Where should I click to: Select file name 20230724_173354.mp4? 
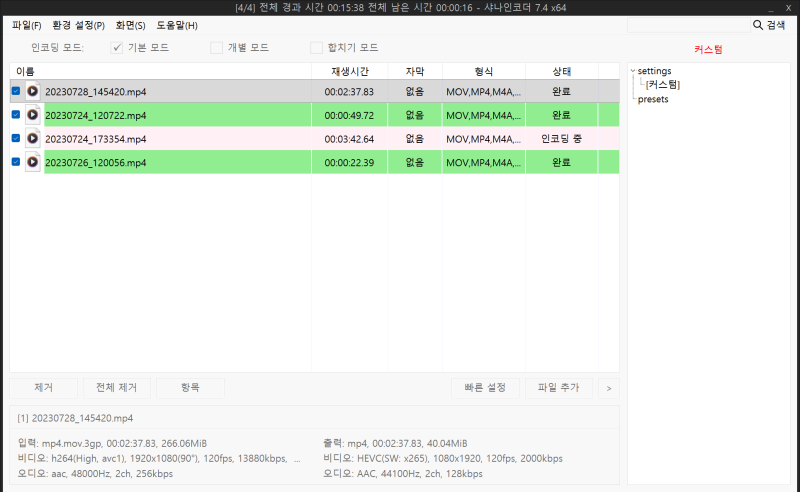pyautogui.click(x=95, y=139)
